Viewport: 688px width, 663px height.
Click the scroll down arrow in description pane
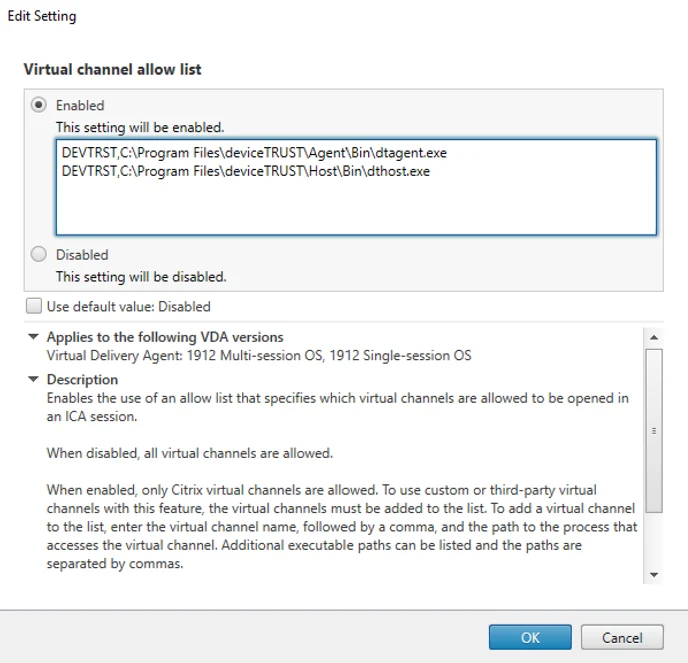tap(654, 575)
